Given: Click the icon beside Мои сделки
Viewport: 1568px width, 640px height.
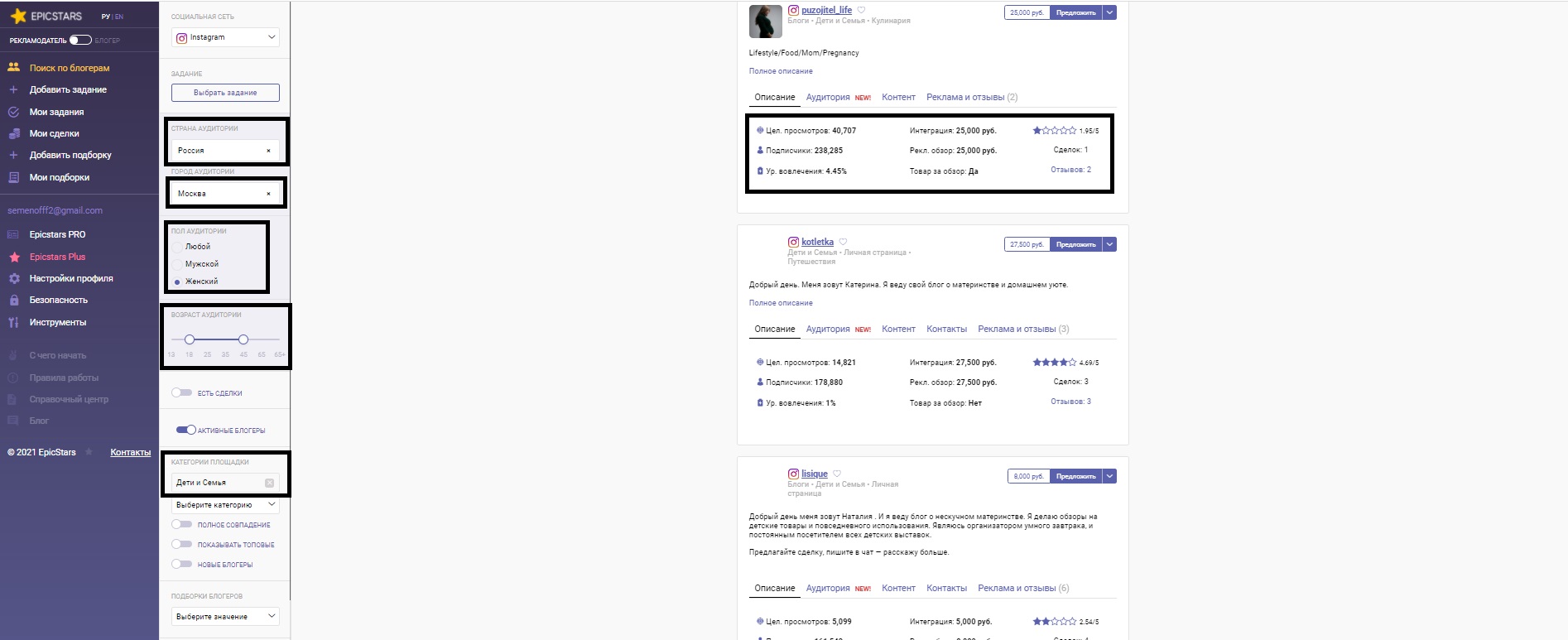Looking at the screenshot, I should point(13,133).
